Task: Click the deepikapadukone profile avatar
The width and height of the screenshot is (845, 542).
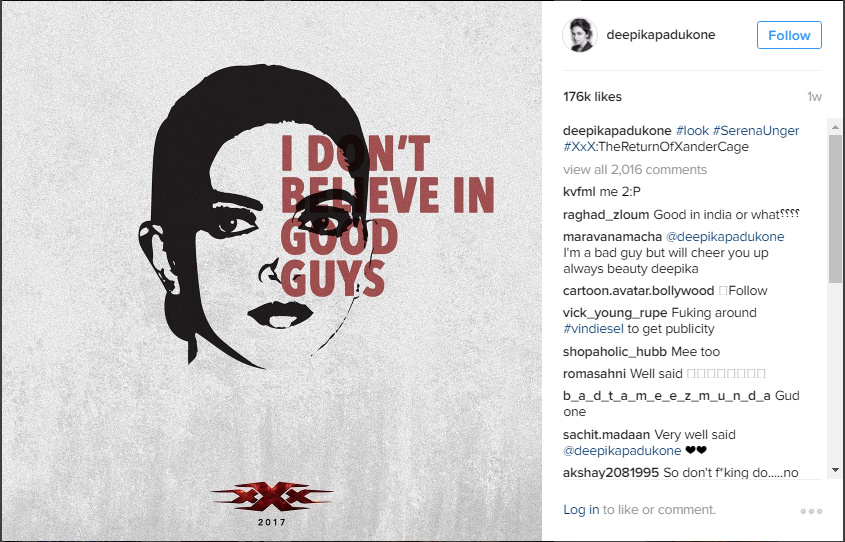Action: pyautogui.click(x=580, y=35)
